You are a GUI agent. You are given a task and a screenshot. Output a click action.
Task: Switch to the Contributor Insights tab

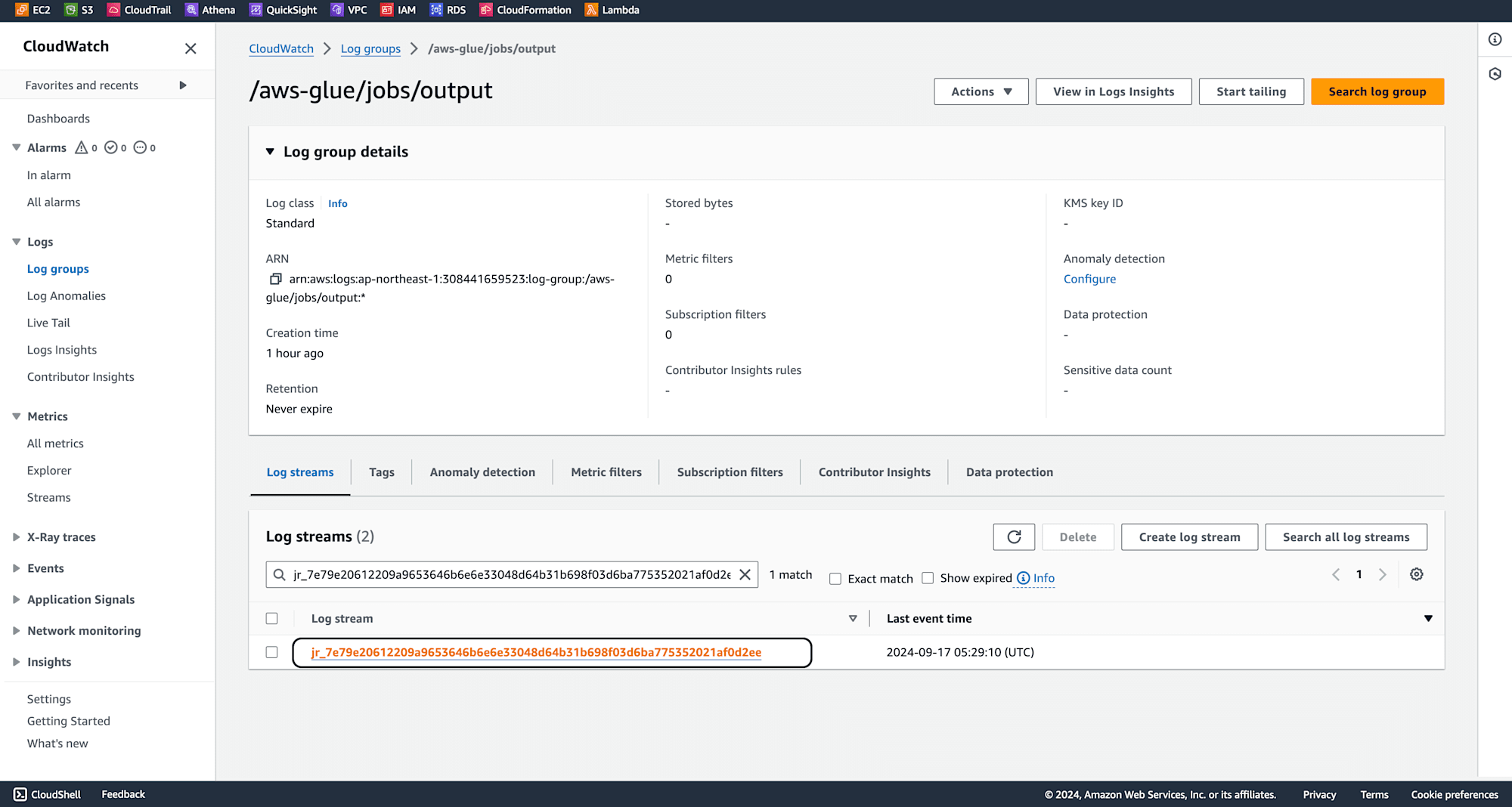pyautogui.click(x=875, y=472)
